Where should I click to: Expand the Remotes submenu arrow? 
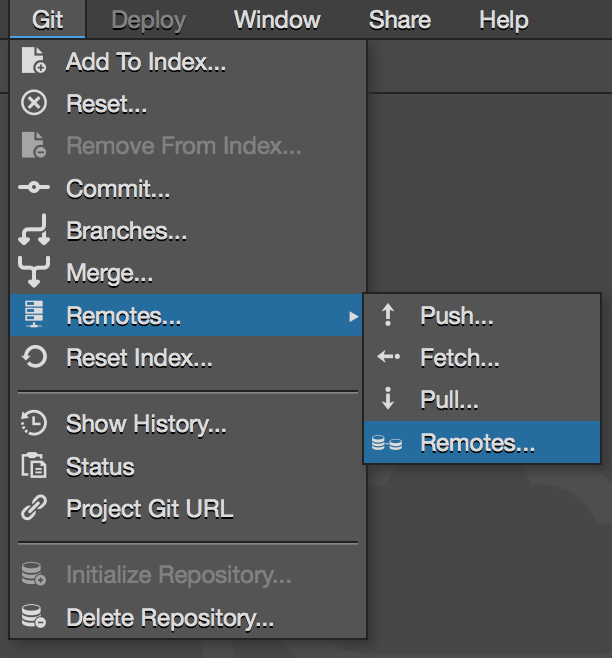353,317
